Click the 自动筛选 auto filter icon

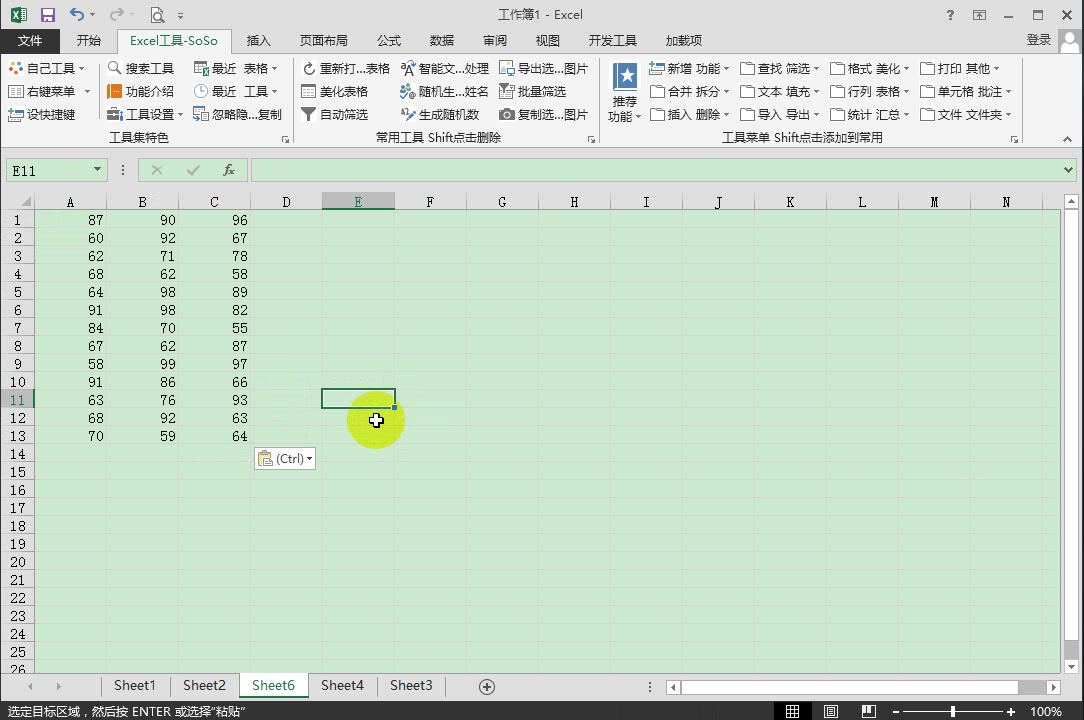(x=334, y=114)
